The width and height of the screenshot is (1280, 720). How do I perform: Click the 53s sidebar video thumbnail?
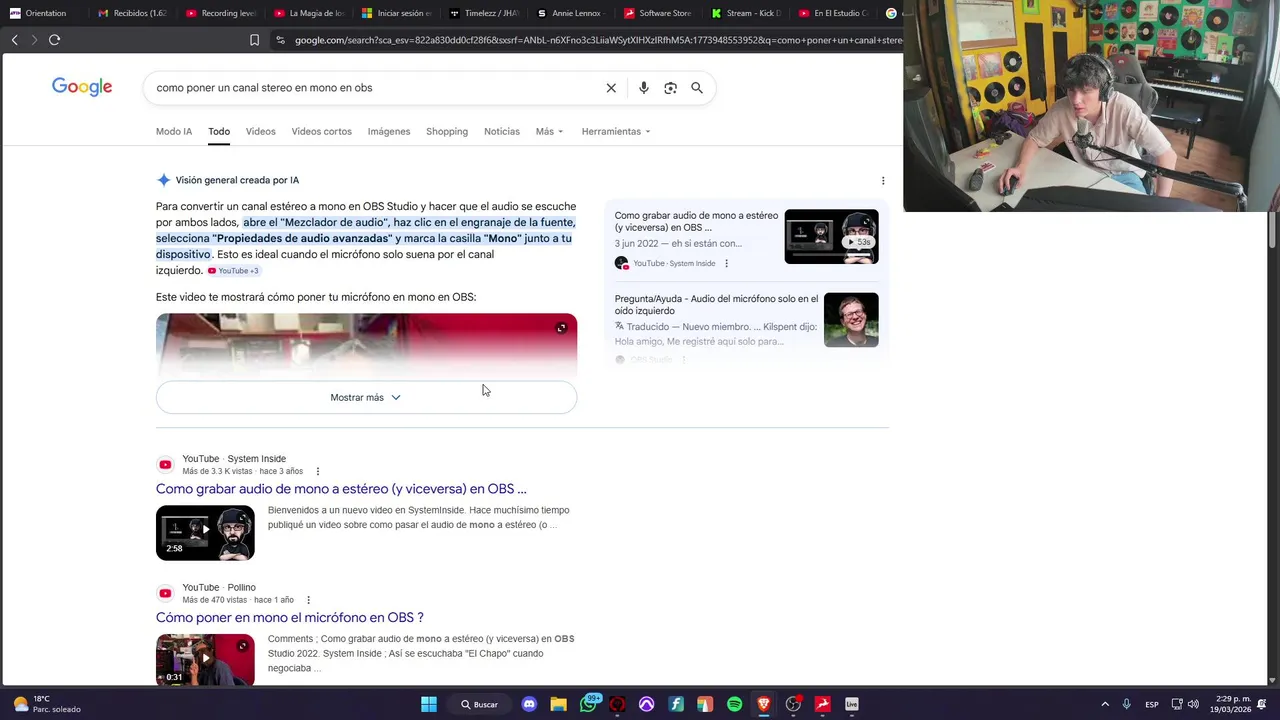(x=831, y=236)
